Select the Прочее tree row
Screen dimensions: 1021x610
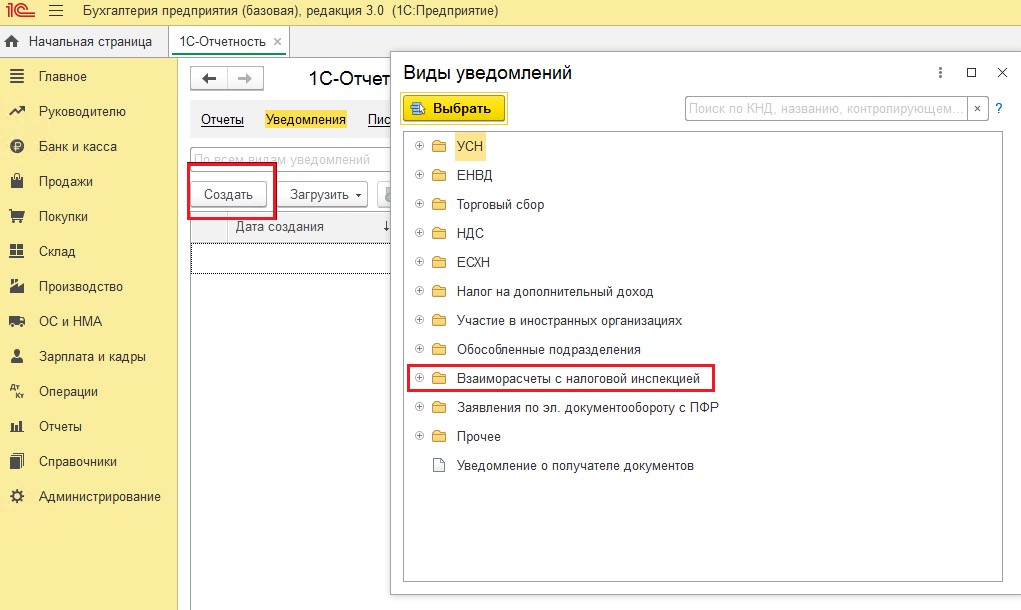click(703, 436)
